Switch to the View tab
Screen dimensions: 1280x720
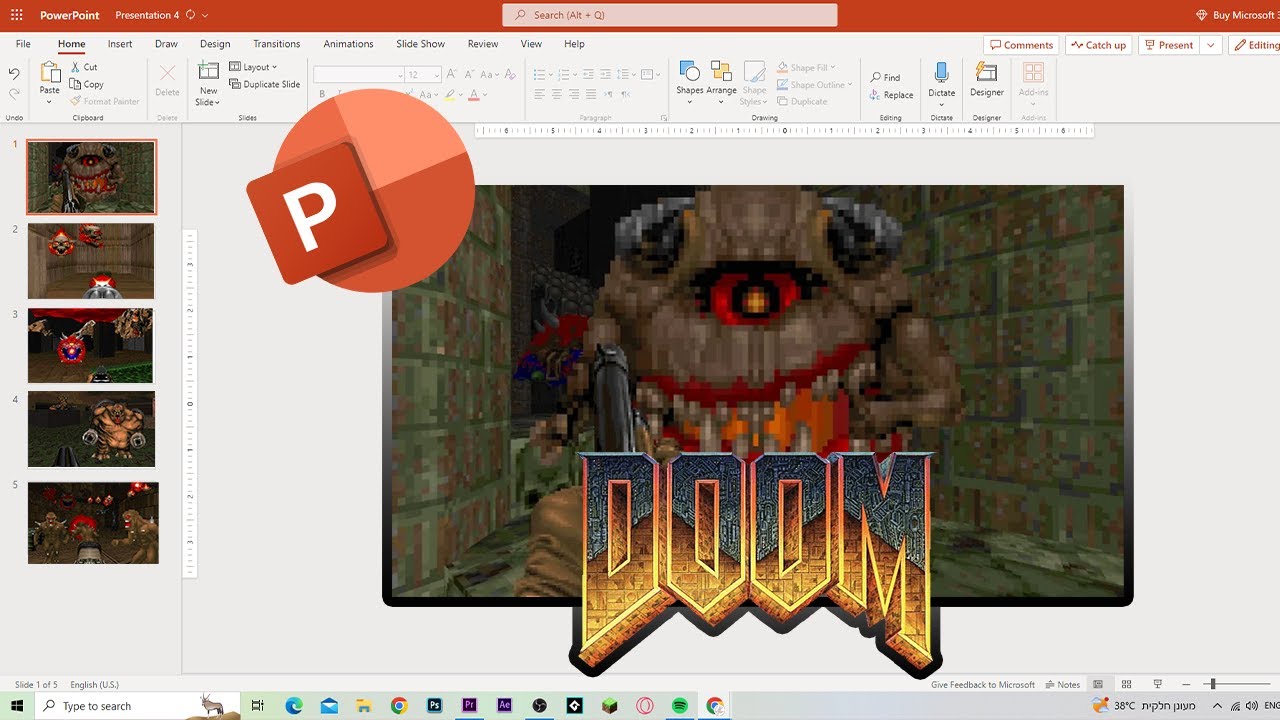(531, 44)
